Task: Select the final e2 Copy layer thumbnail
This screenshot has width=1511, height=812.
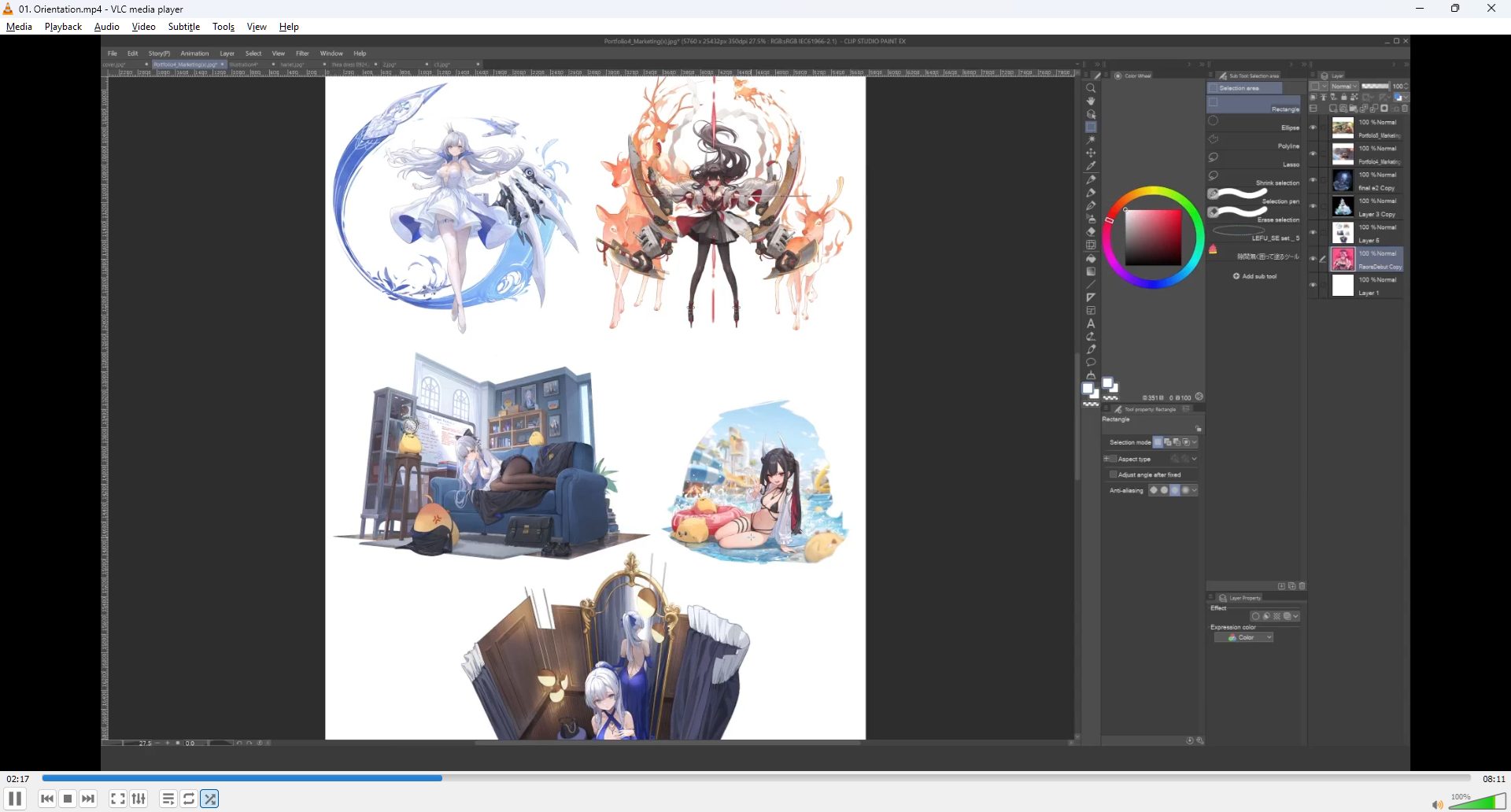Action: 1343,180
